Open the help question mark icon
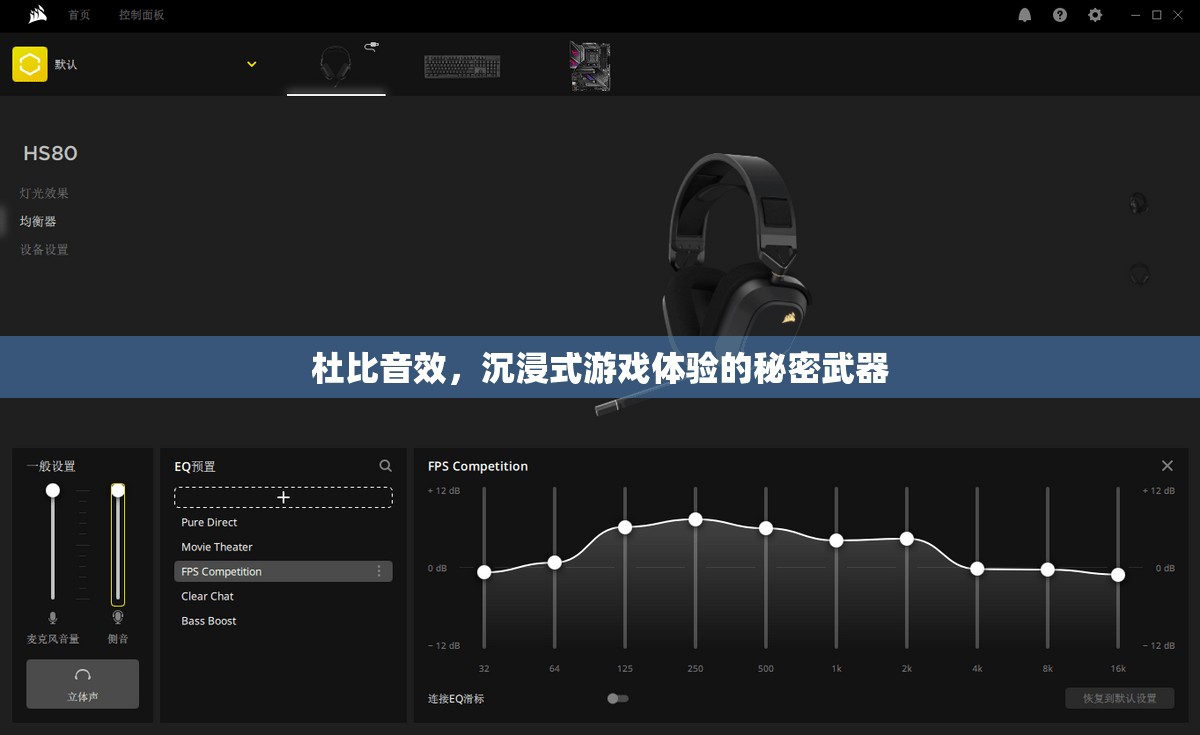The height and width of the screenshot is (735, 1200). (1060, 15)
